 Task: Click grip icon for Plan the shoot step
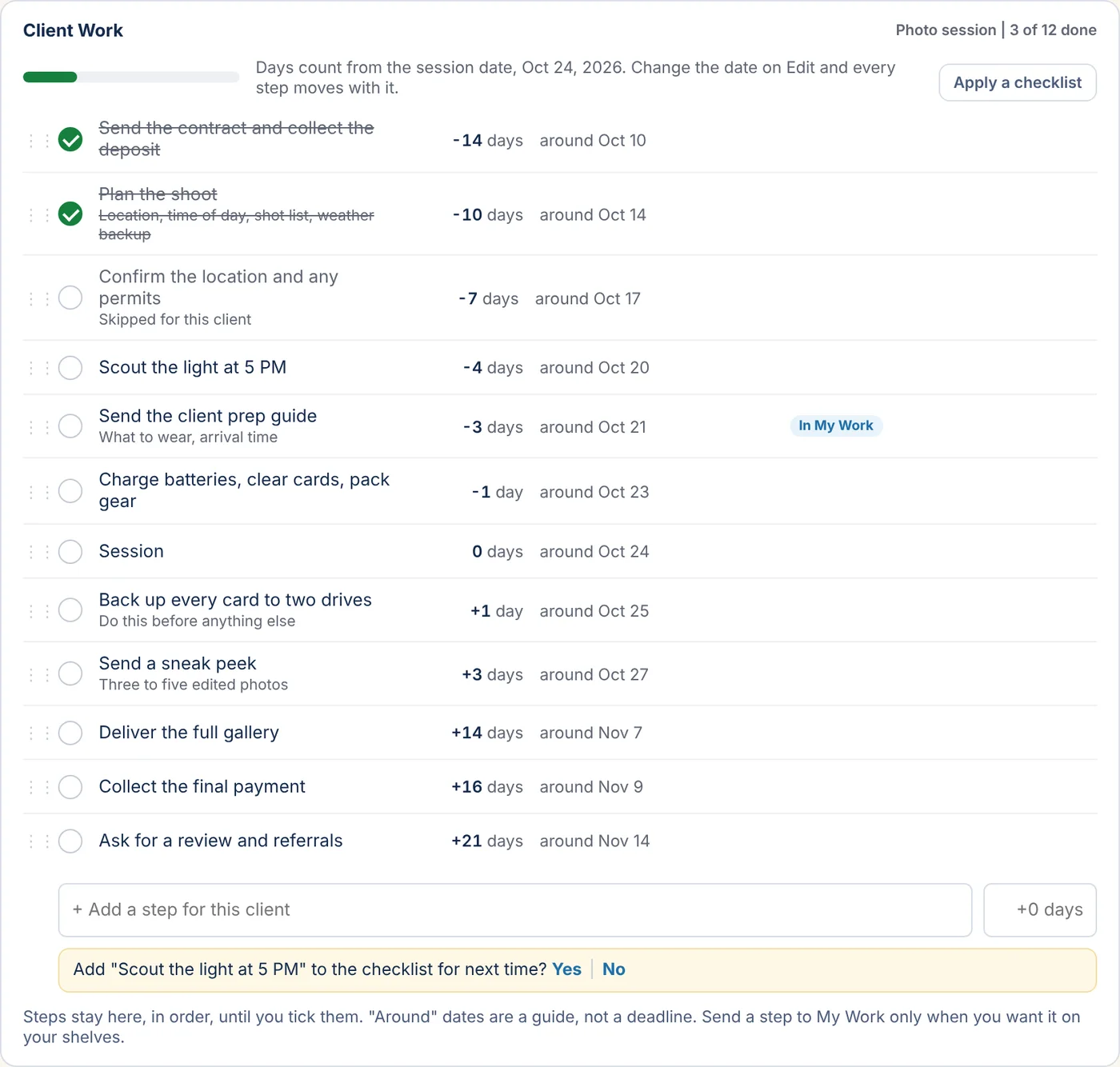pyautogui.click(x=39, y=214)
